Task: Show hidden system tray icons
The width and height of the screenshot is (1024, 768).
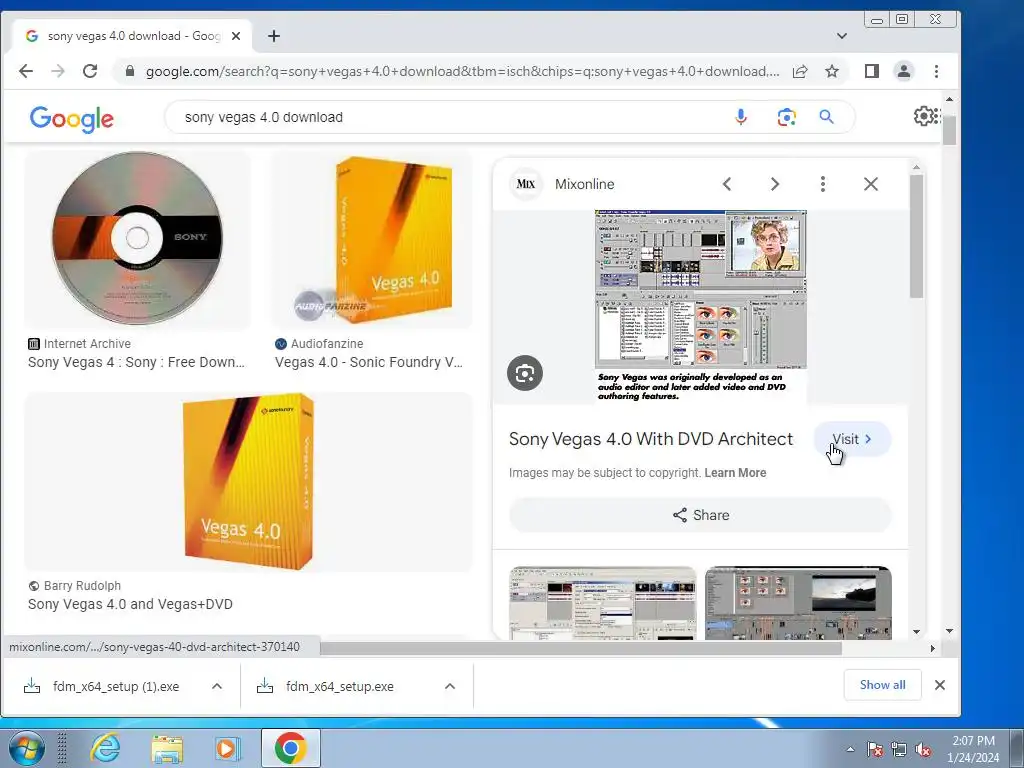Action: click(x=850, y=749)
